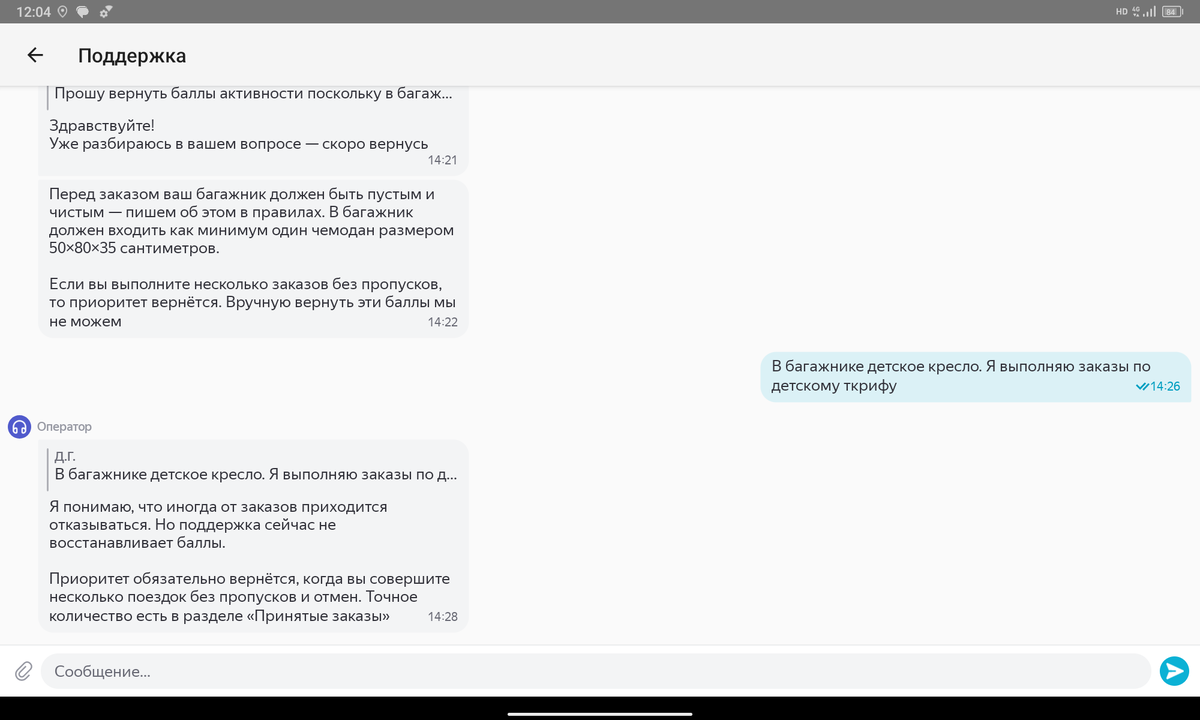Focus the Сообщение... input field

click(x=596, y=671)
